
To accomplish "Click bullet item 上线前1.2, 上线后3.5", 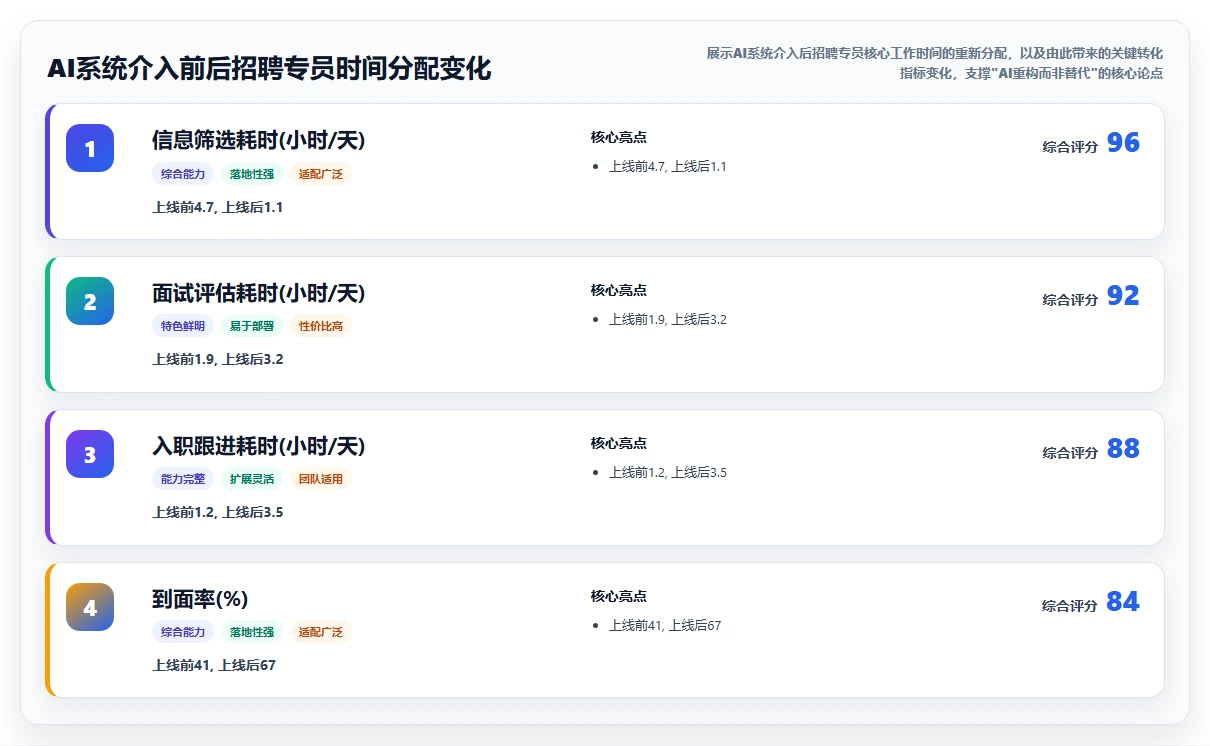I will pos(668,473).
